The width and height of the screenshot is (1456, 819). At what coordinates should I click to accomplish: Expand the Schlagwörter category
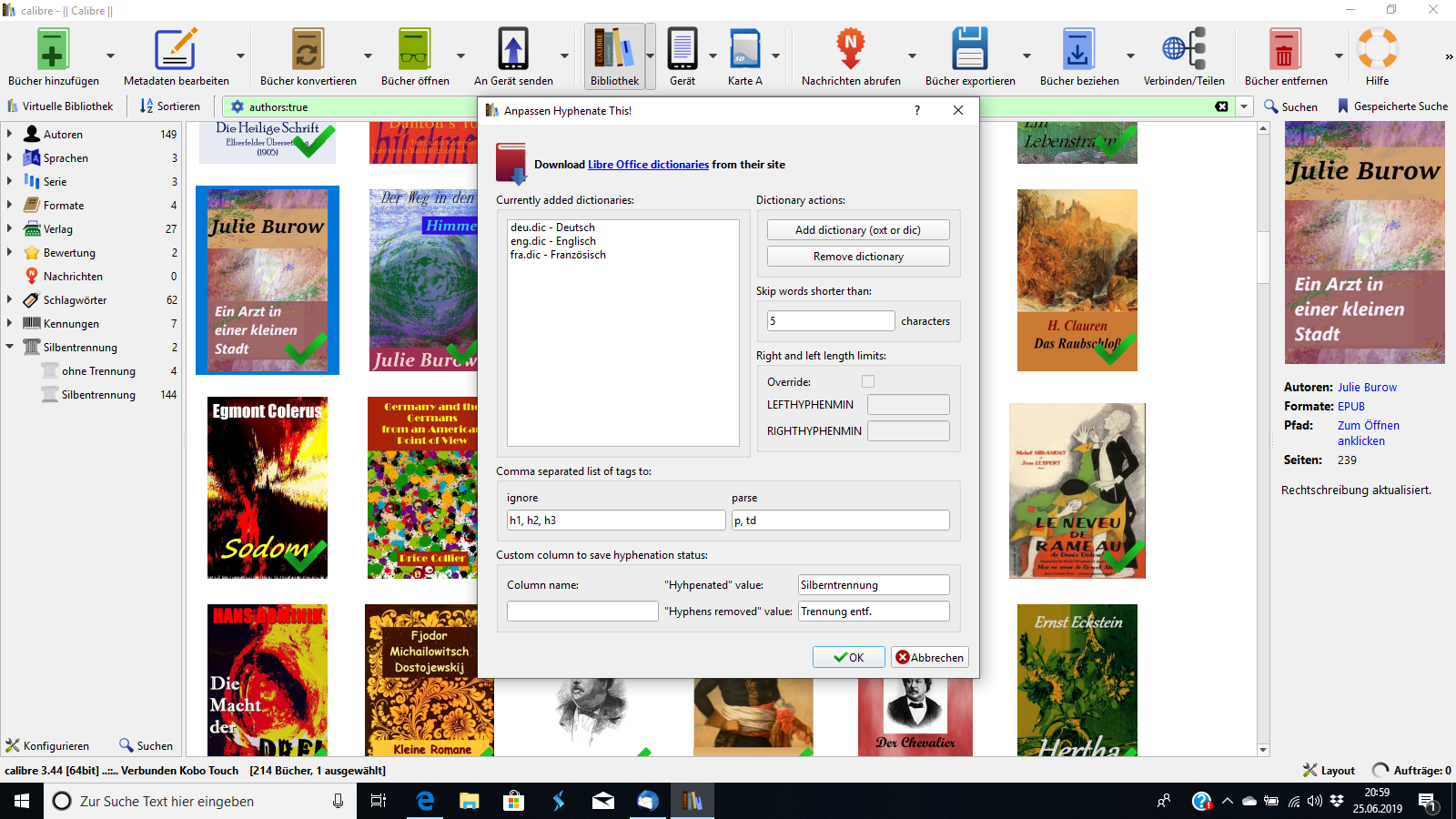[10, 299]
